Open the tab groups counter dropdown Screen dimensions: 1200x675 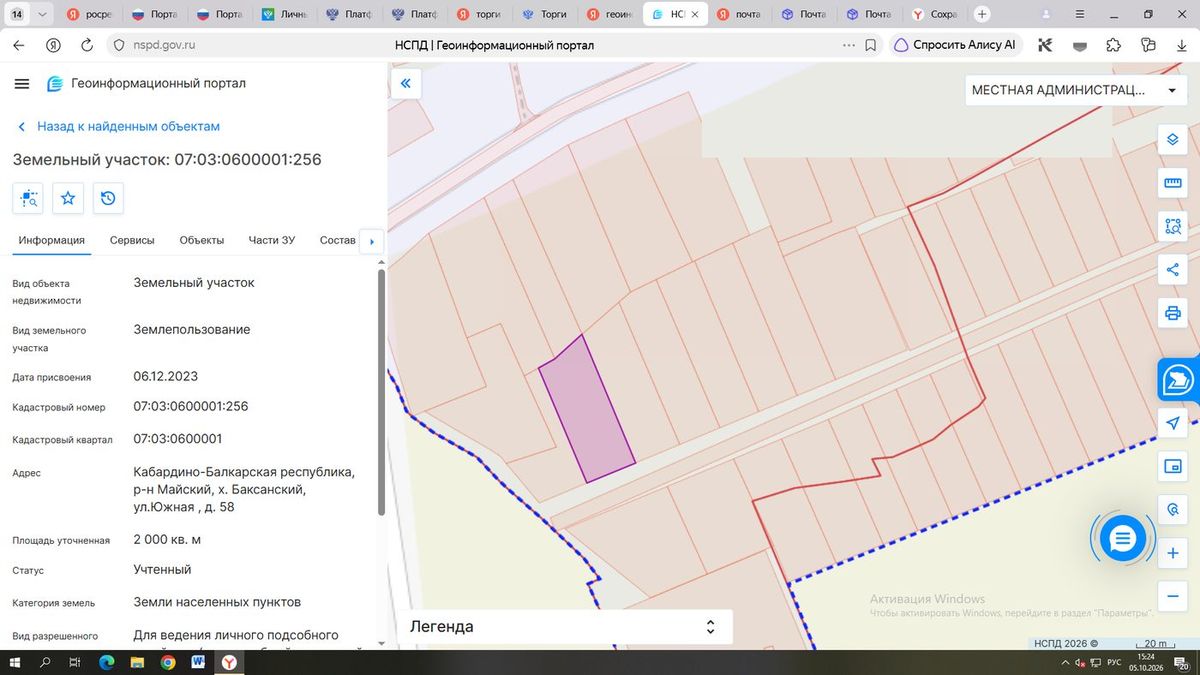28,14
